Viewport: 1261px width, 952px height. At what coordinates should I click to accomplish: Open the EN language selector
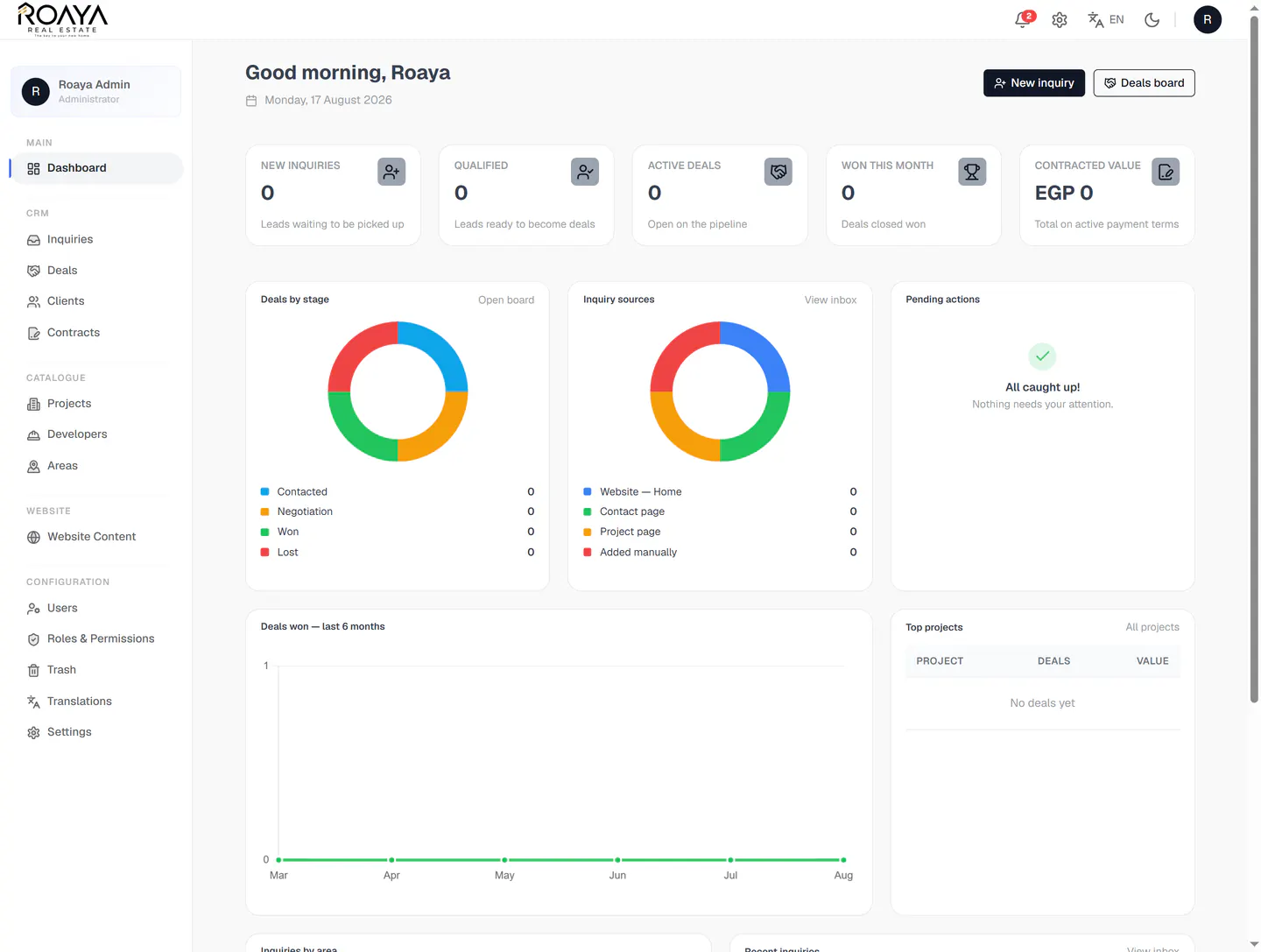1106,19
